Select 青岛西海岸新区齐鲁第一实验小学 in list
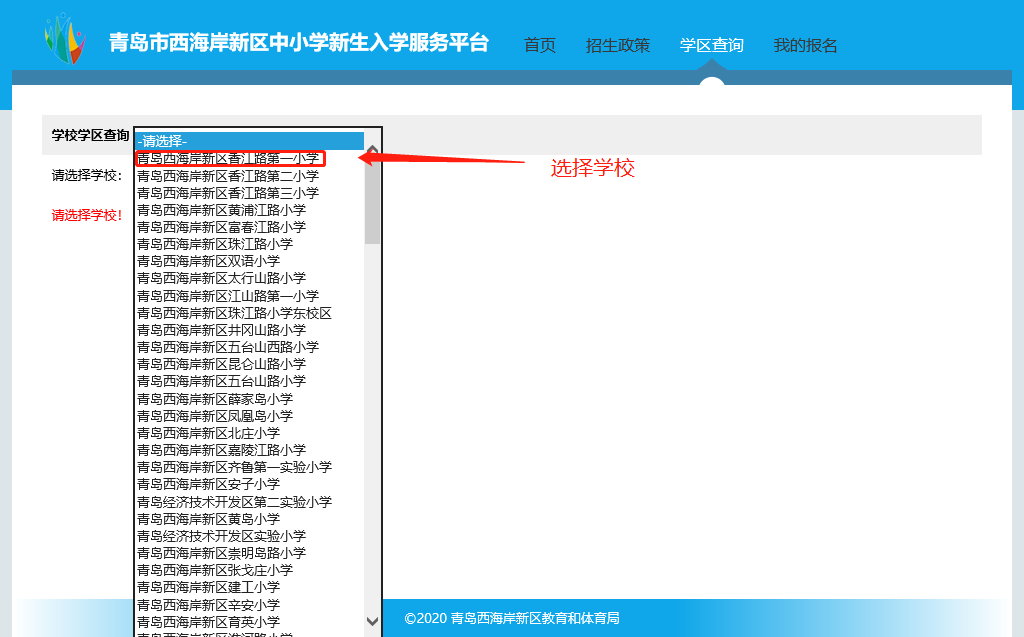Viewport: 1024px width, 637px height. tap(249, 466)
